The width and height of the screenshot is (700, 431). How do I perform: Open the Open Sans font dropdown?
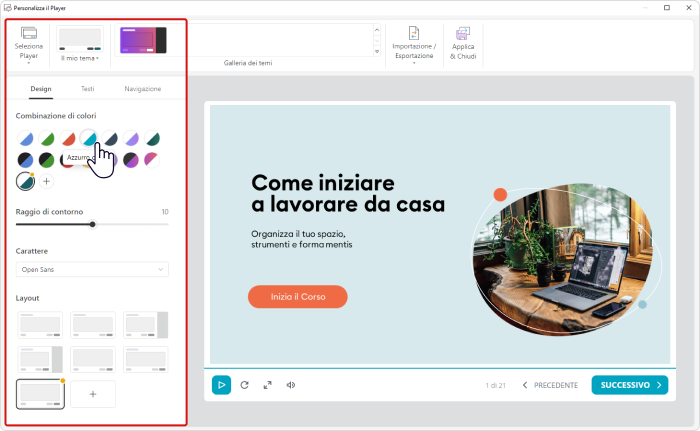coord(92,269)
